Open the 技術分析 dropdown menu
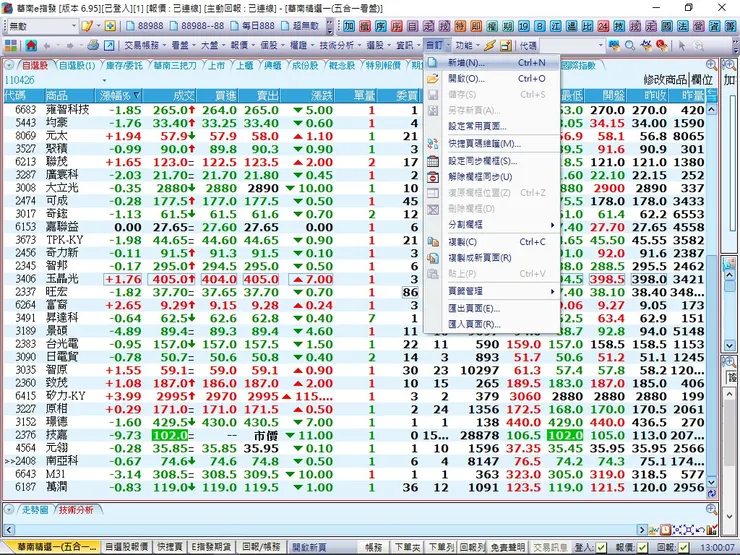Viewport: 740px width, 555px height. 340,45
